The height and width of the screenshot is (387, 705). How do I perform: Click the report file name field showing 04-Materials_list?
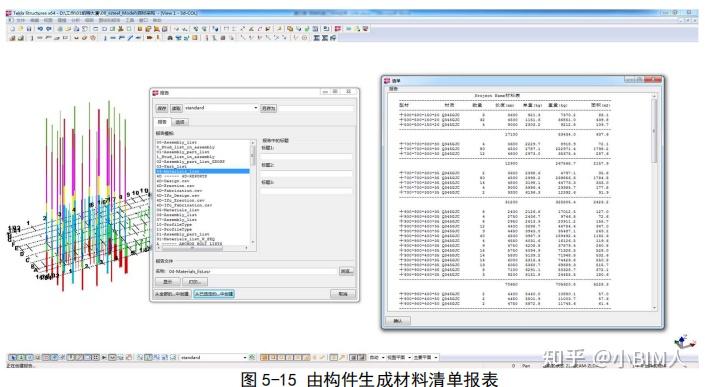pos(252,271)
